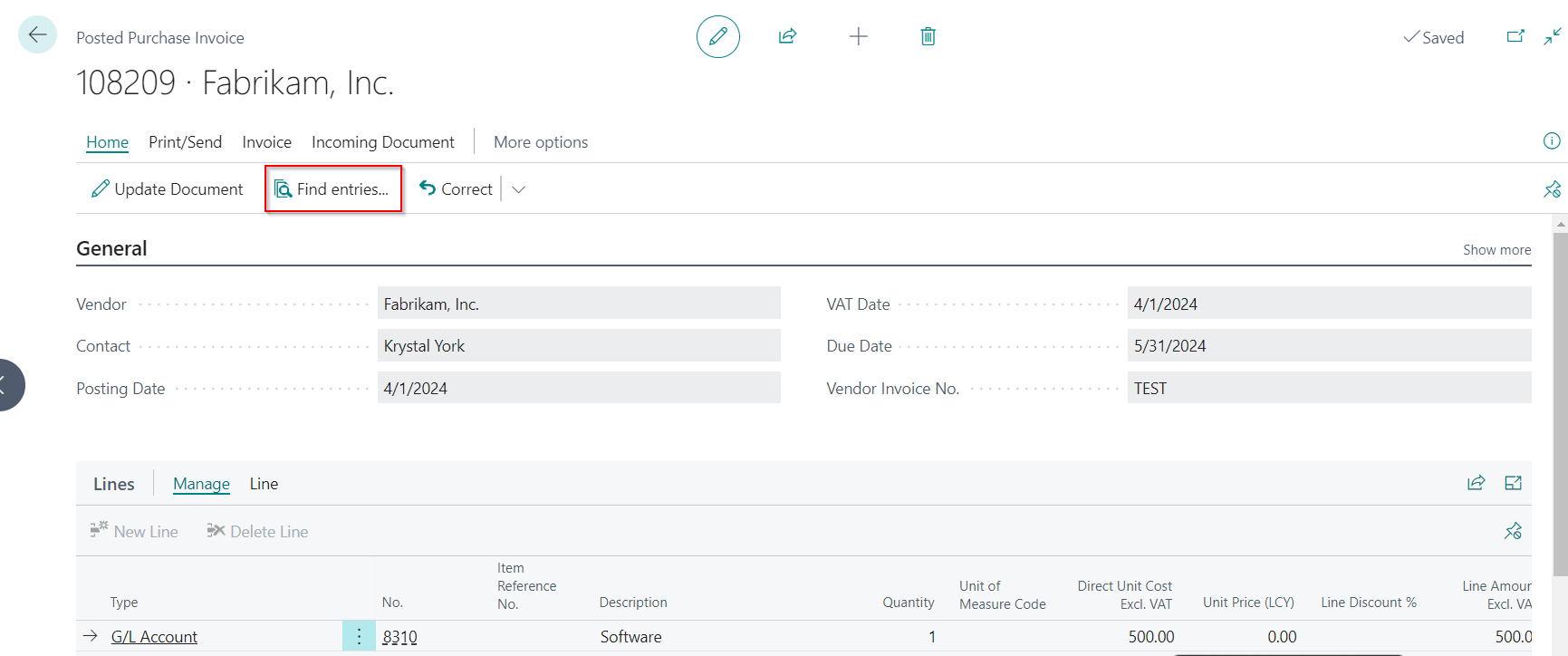Open the Correct dropdown arrow
Image resolution: width=1568 pixels, height=656 pixels.
click(x=519, y=189)
